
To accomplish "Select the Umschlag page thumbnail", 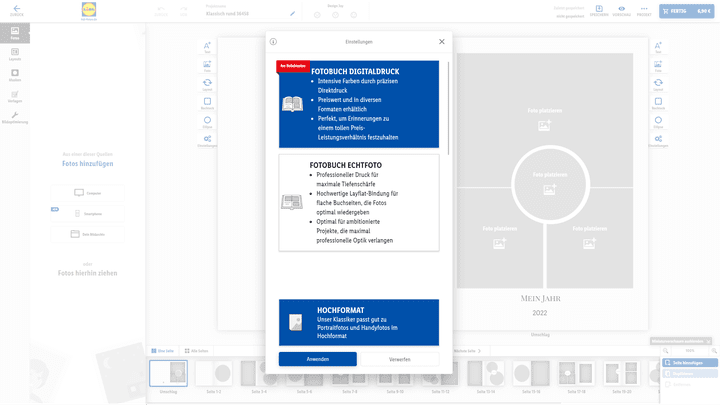I will (x=168, y=374).
